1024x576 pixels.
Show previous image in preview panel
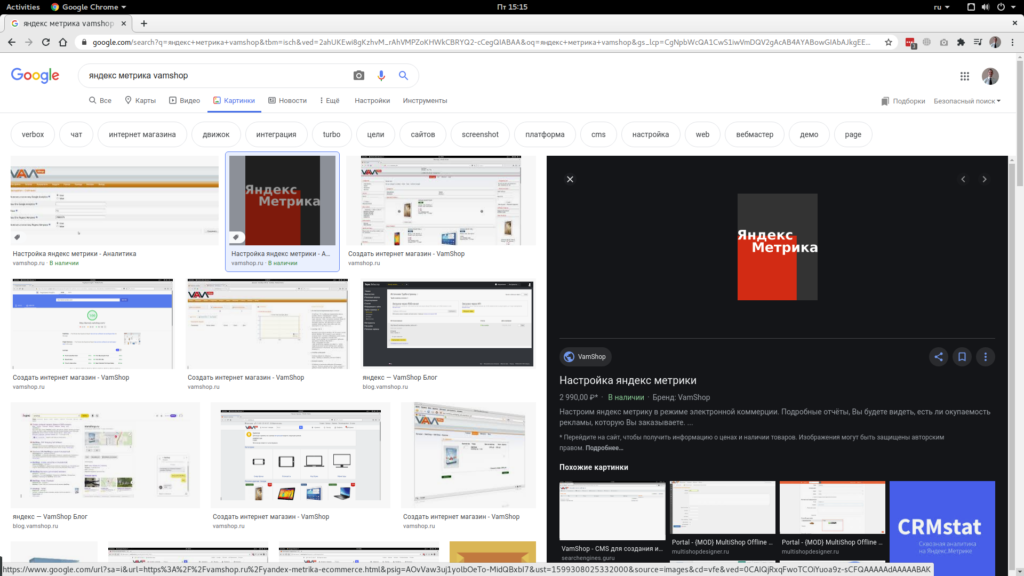tap(963, 179)
